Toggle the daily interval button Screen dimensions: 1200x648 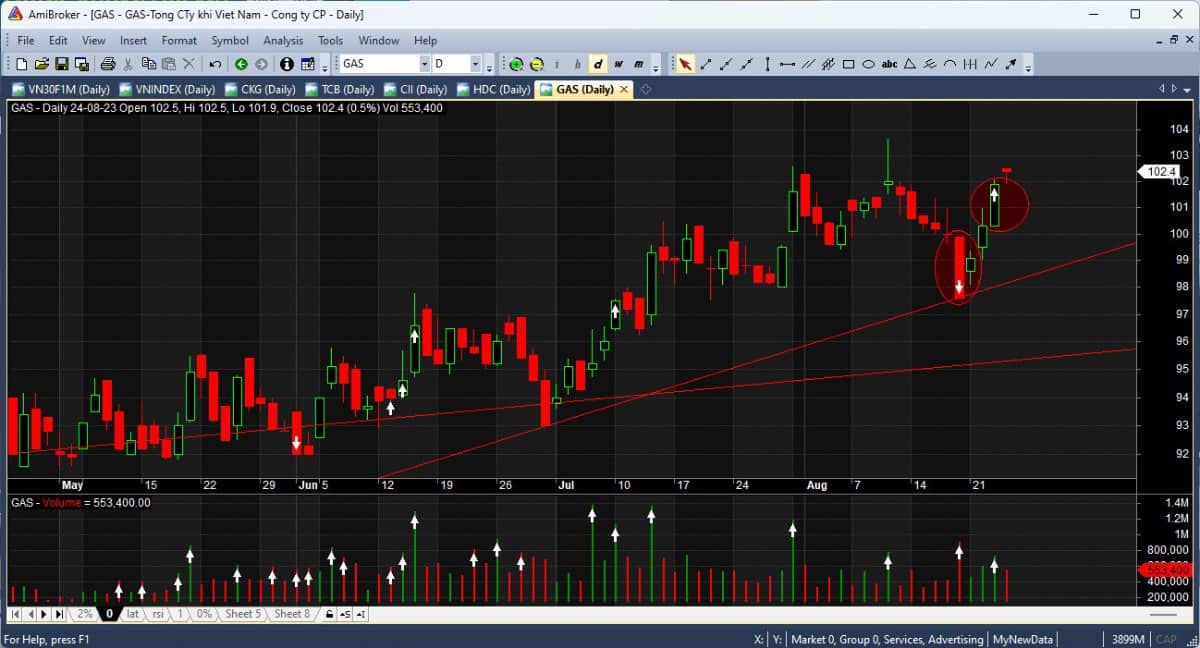[x=598, y=64]
